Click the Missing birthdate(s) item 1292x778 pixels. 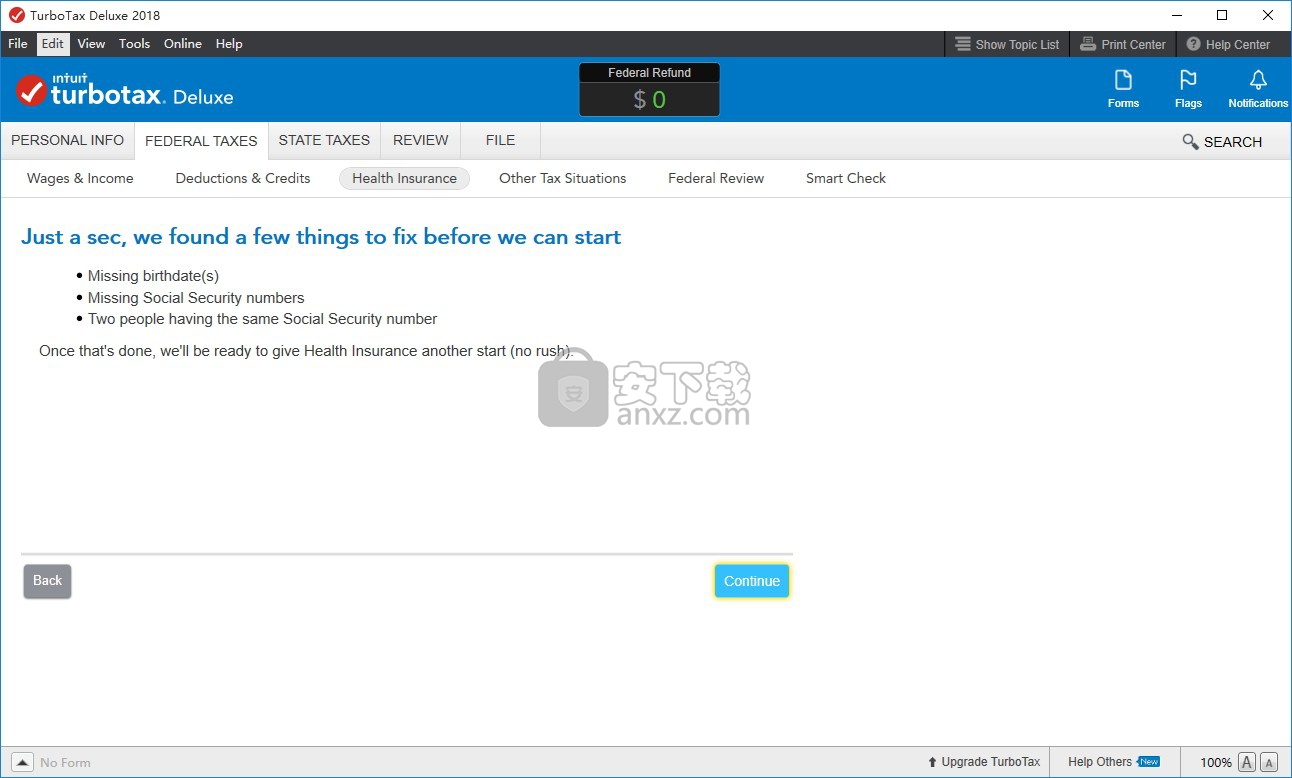point(153,276)
